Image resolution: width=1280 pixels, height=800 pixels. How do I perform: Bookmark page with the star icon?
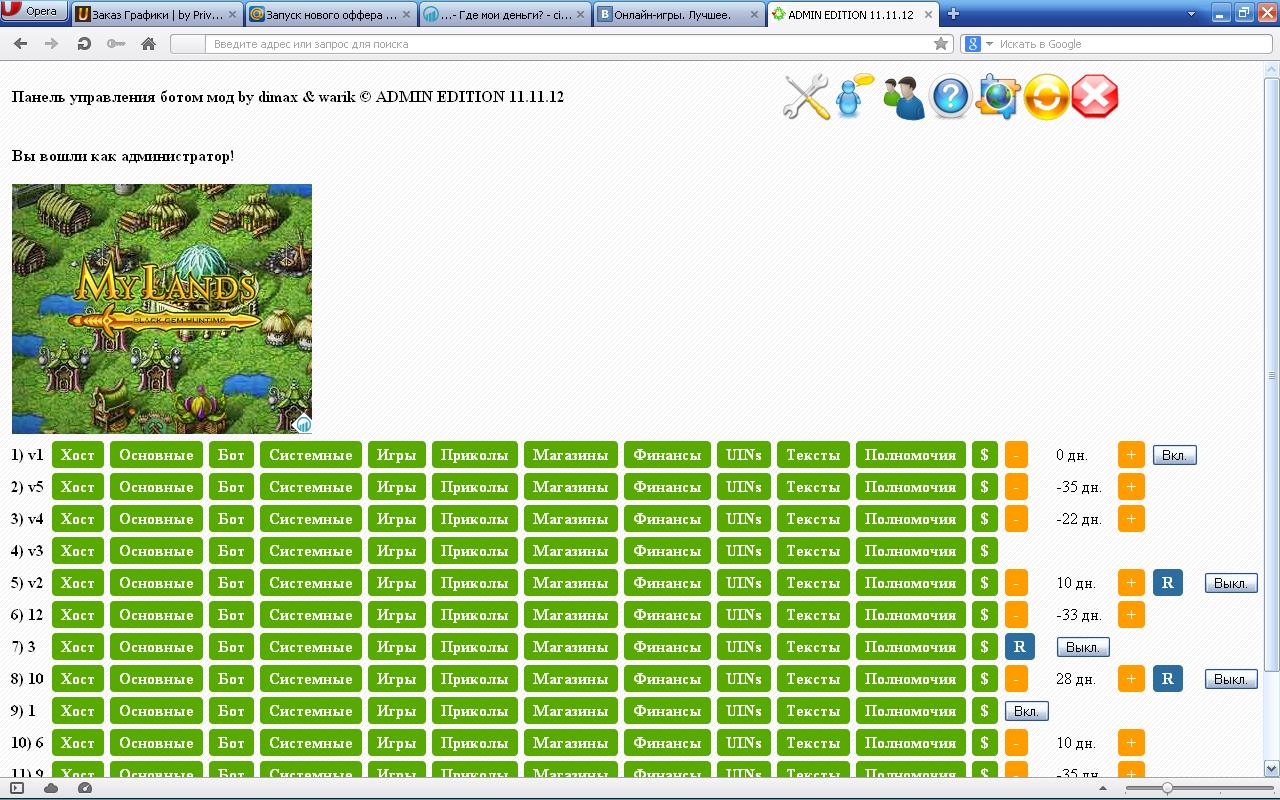[x=940, y=44]
